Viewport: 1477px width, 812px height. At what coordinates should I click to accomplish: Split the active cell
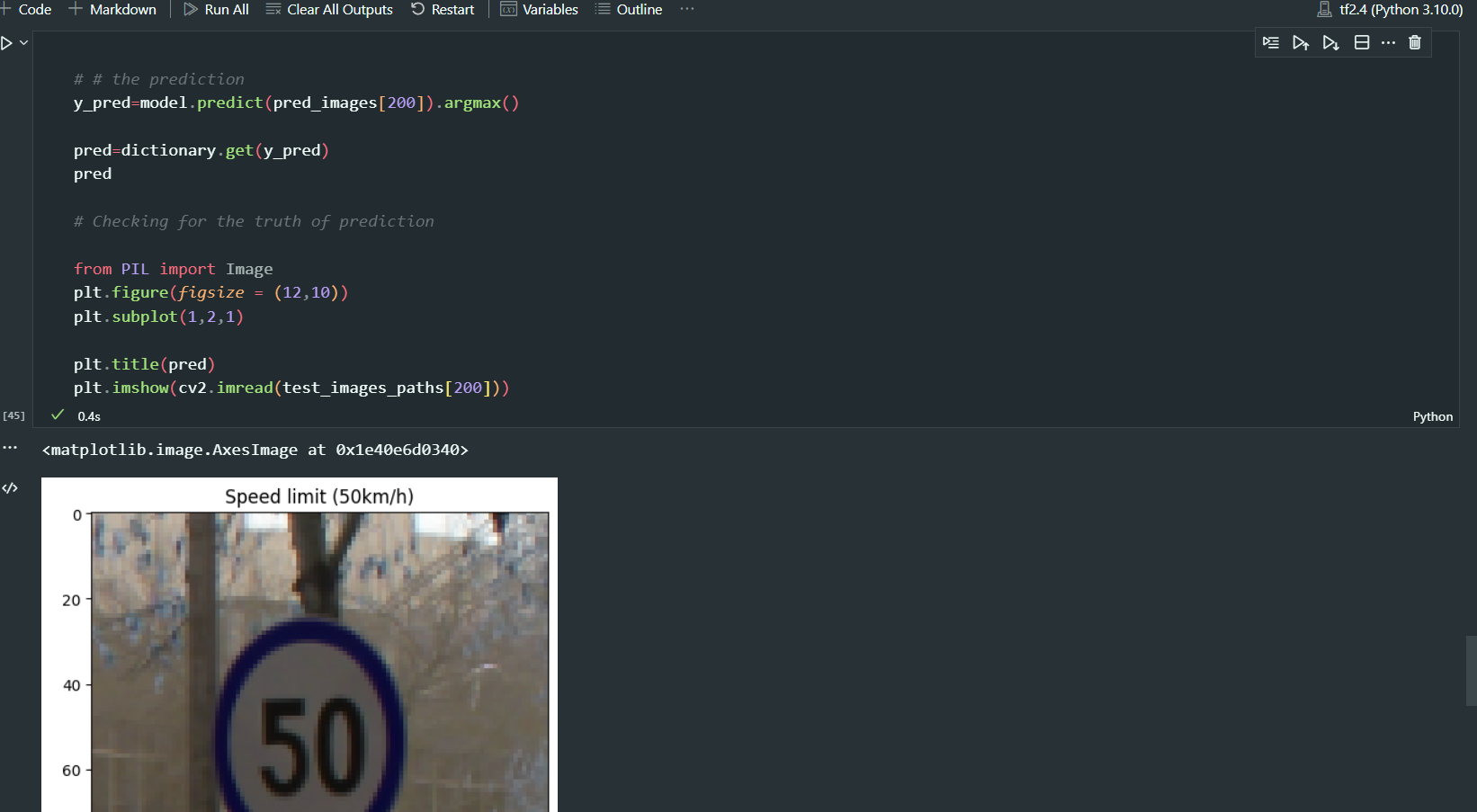[x=1361, y=42]
